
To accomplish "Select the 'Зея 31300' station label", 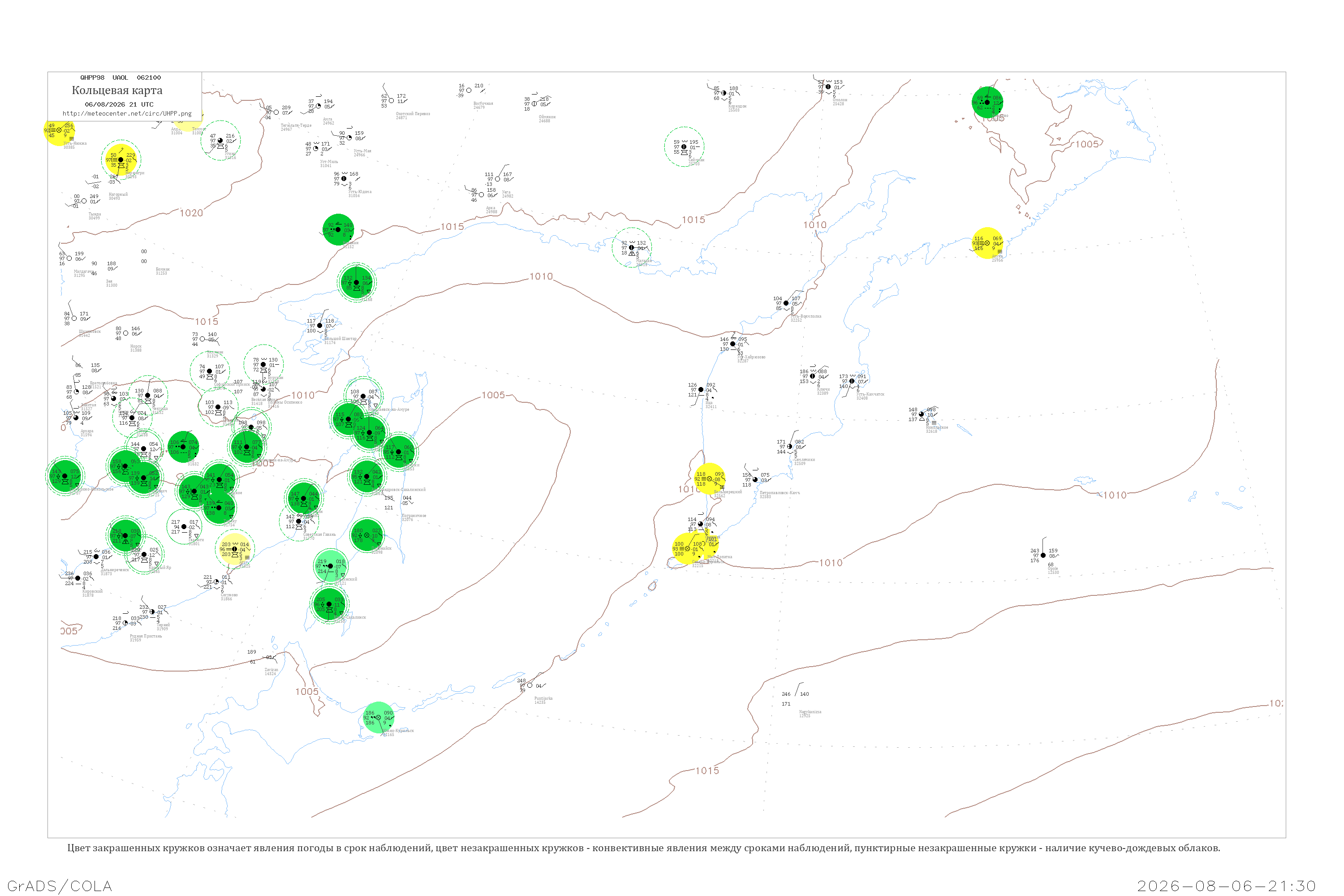I will [112, 284].
